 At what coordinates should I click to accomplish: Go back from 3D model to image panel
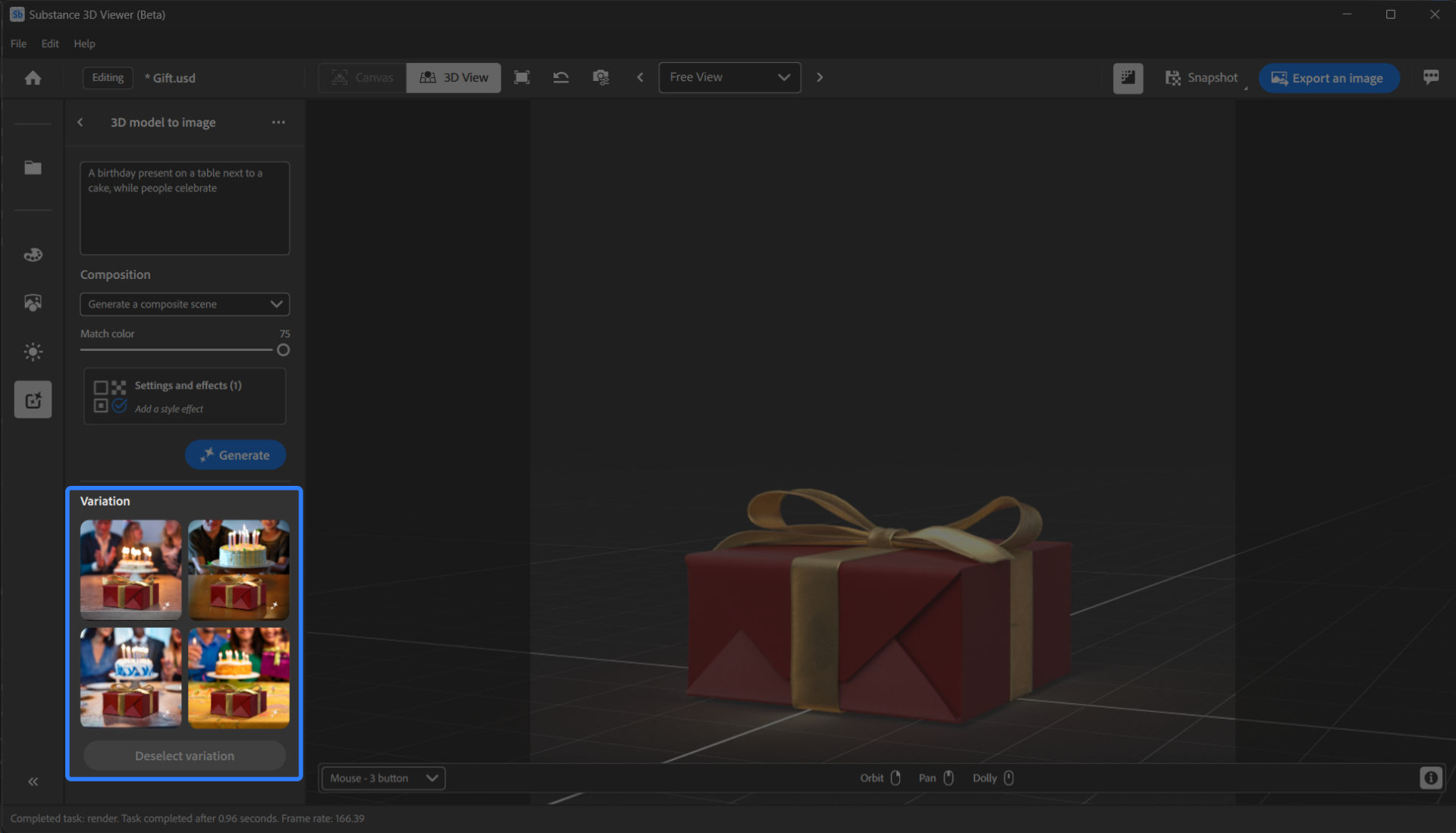coord(80,122)
